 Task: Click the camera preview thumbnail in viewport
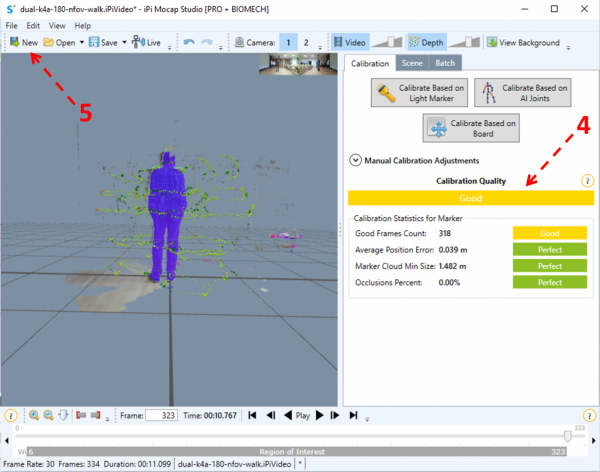(x=298, y=64)
